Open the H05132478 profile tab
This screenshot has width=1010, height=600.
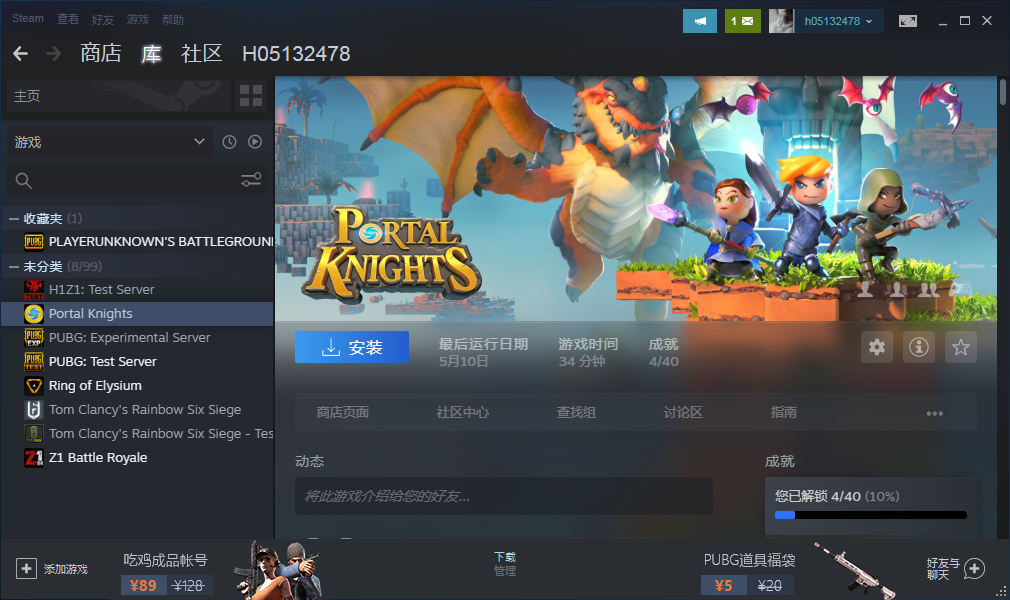(296, 53)
